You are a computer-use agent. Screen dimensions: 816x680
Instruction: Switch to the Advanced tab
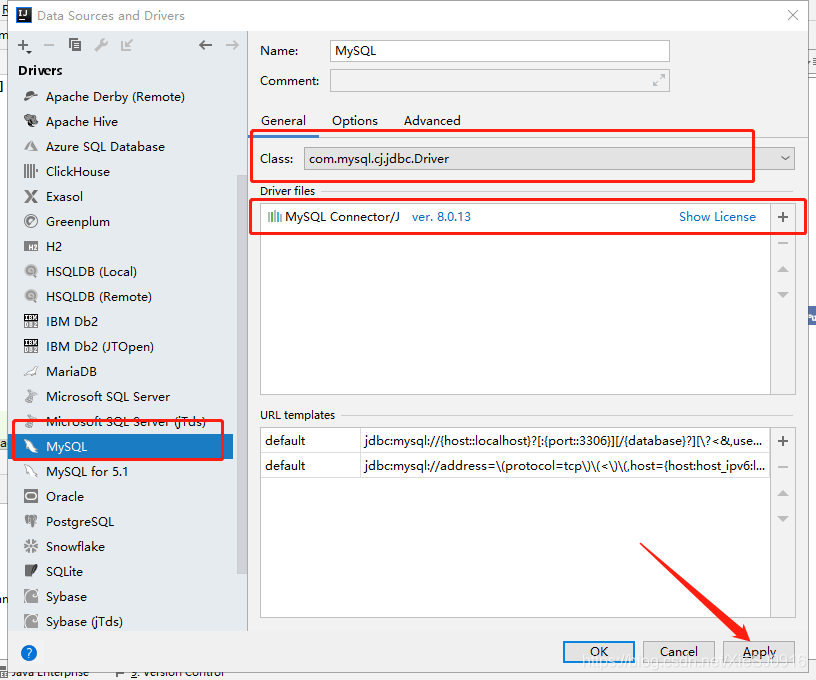[432, 121]
